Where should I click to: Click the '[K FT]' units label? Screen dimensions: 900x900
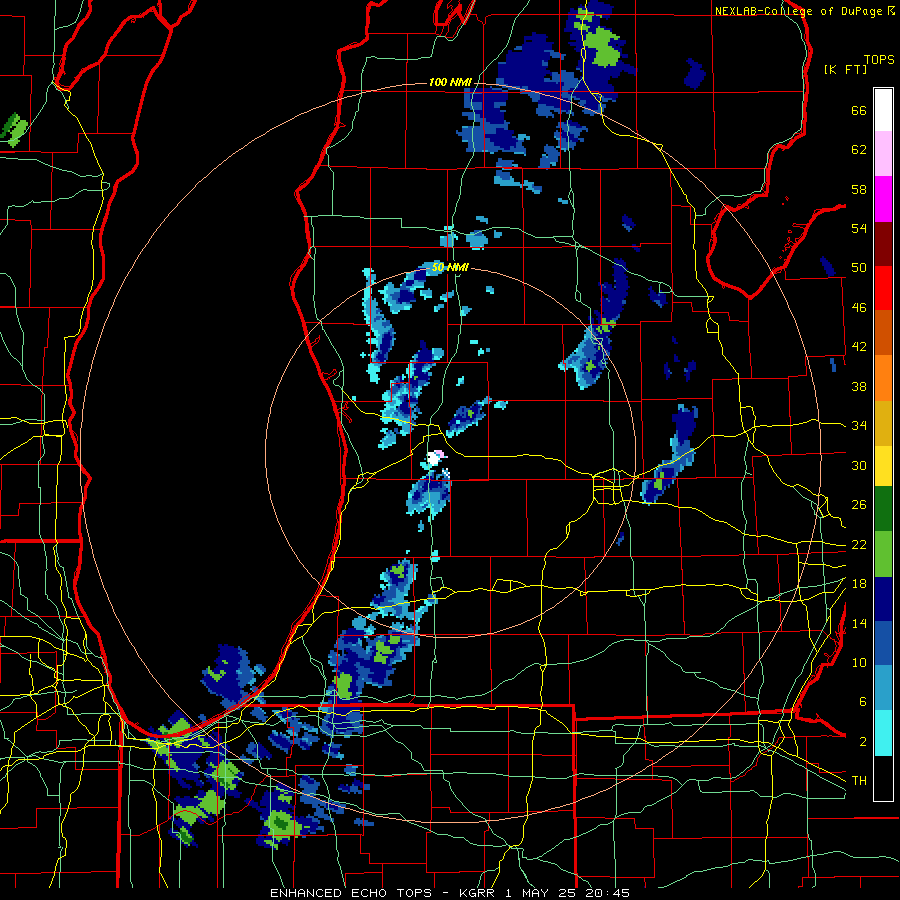[x=845, y=69]
